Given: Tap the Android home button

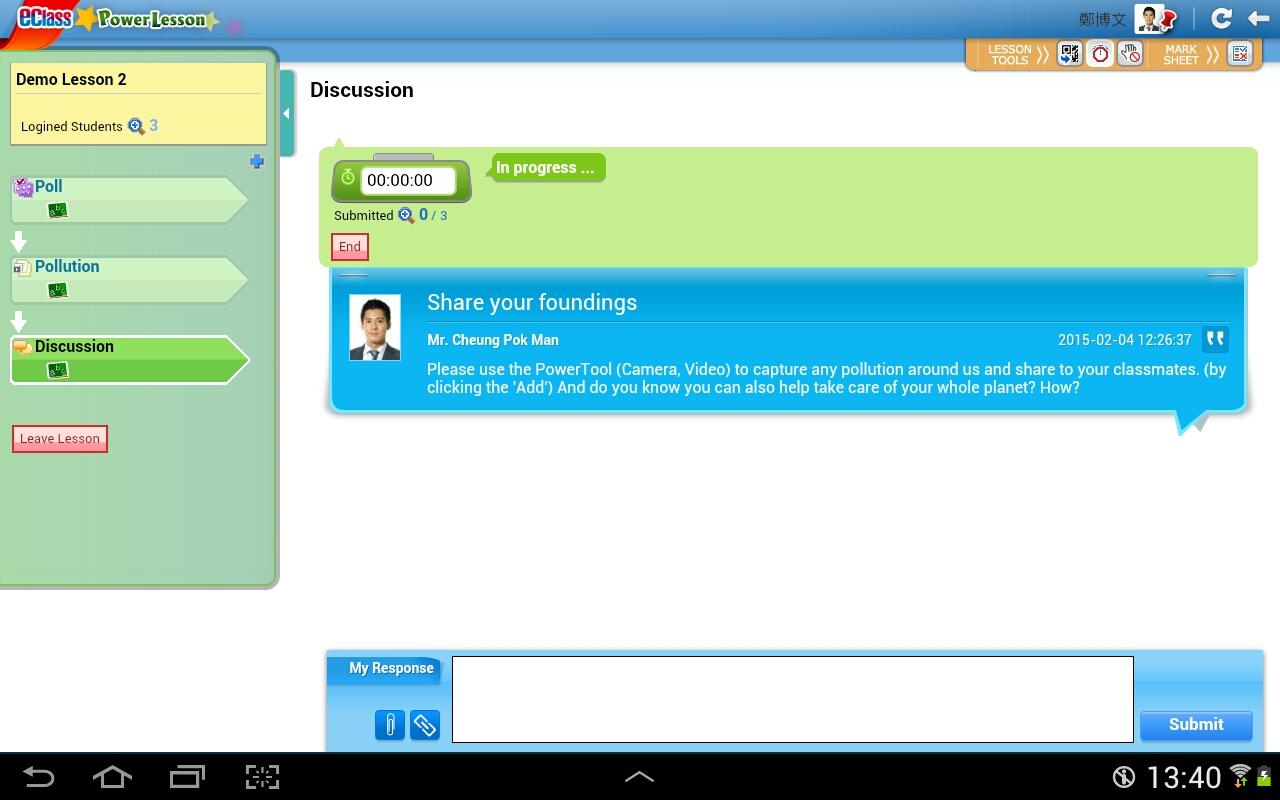Looking at the screenshot, I should tap(112, 777).
